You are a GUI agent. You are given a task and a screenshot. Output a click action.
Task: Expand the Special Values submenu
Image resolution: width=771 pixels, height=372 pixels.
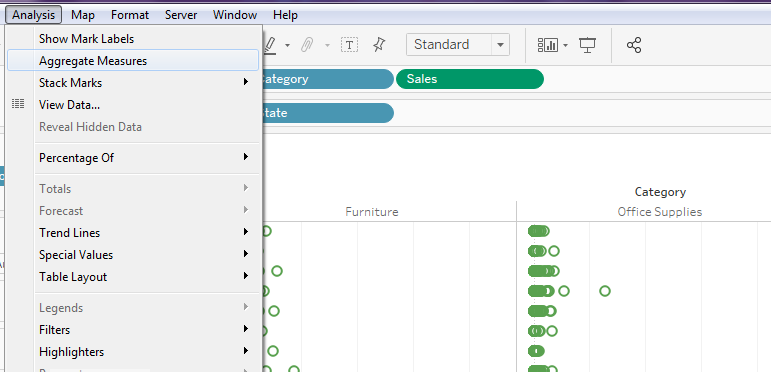[133, 255]
